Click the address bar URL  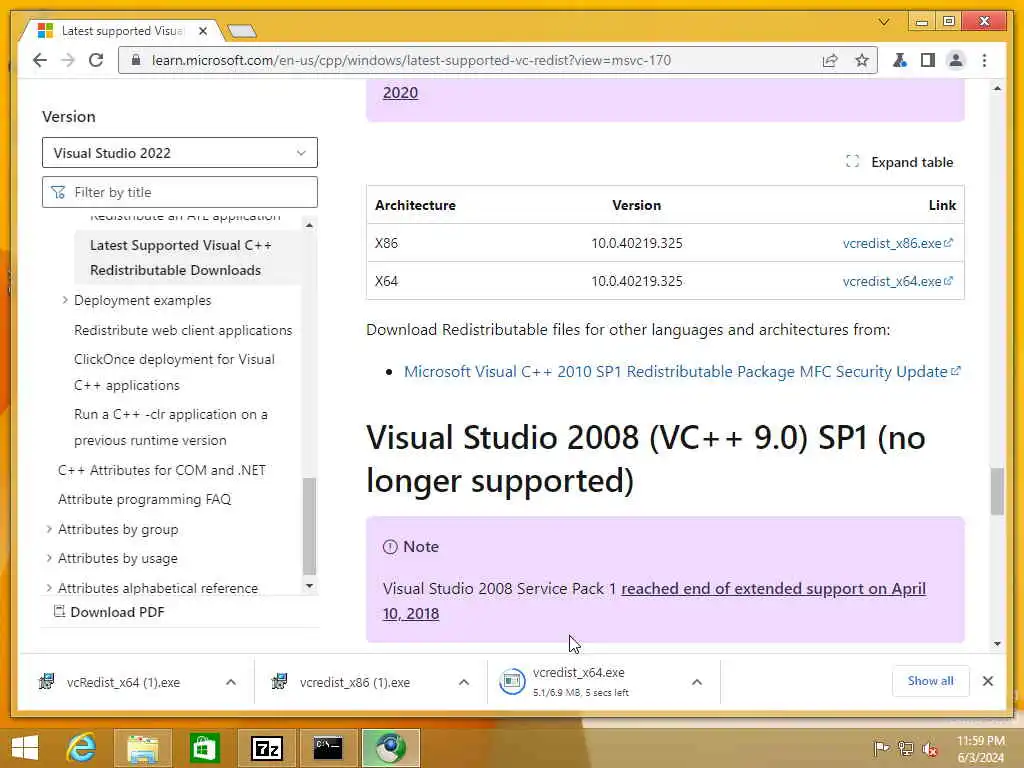click(411, 60)
